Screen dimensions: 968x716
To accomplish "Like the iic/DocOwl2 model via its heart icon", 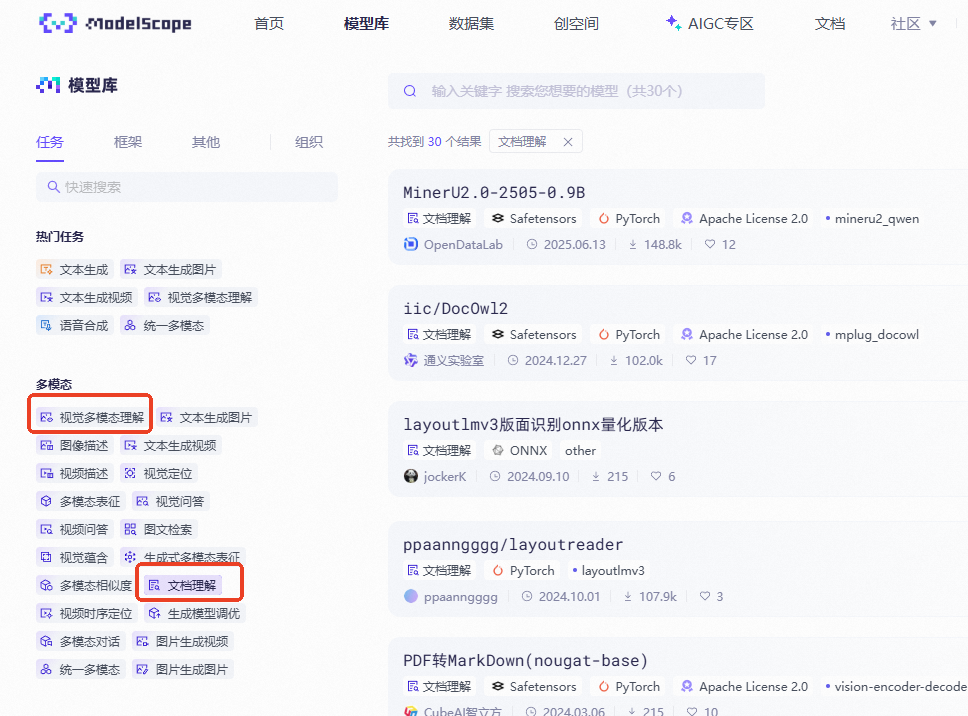I will [x=691, y=360].
